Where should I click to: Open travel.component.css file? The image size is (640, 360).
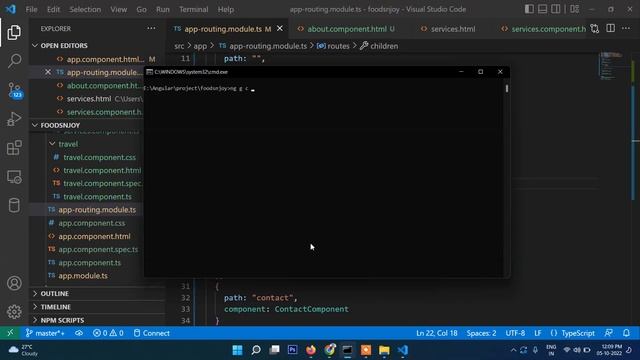coord(99,157)
